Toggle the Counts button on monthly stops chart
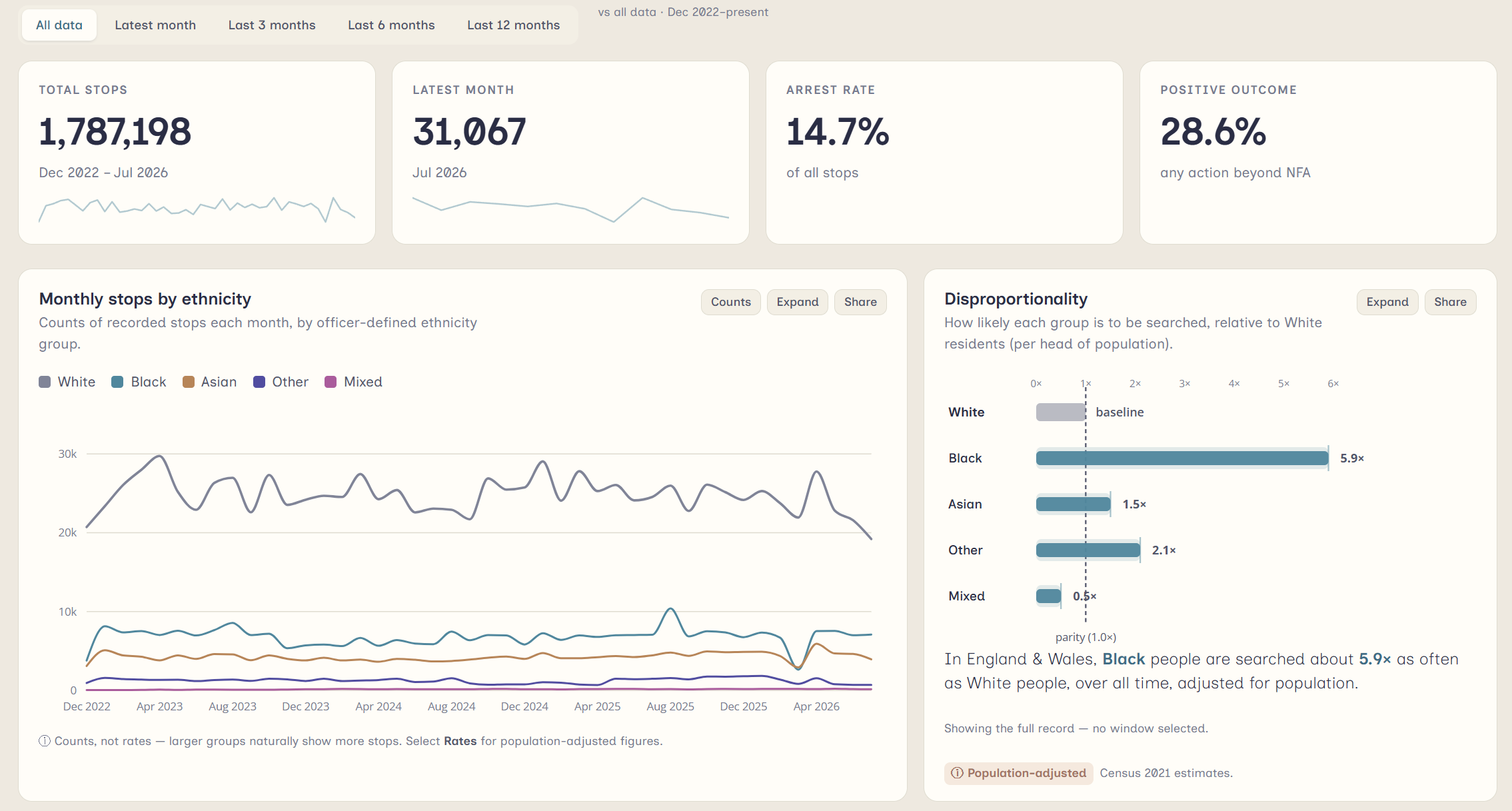1512x811 pixels. coord(730,302)
